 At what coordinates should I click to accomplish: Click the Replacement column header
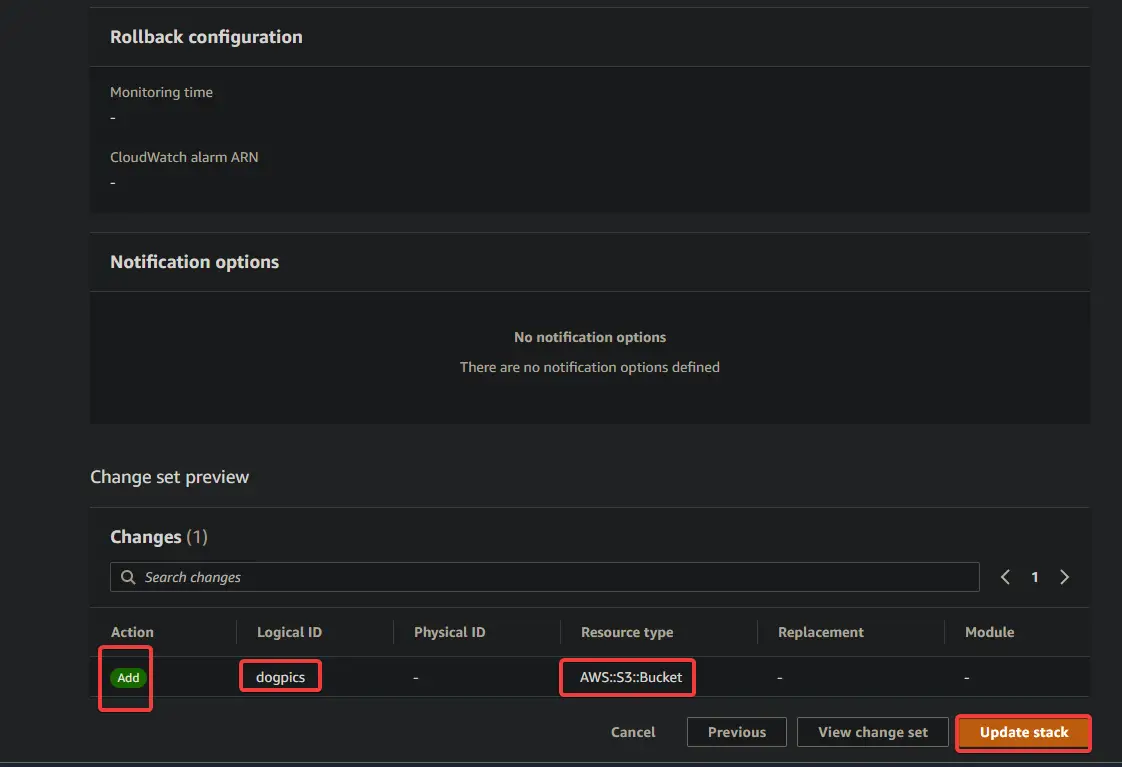point(821,632)
